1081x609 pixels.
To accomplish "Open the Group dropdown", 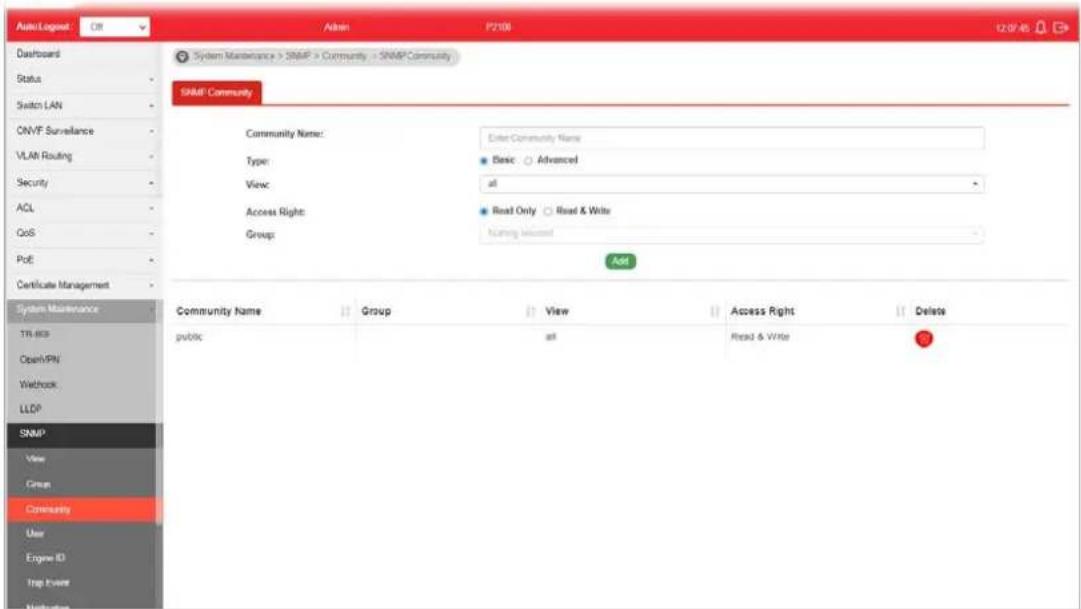I will click(x=731, y=234).
